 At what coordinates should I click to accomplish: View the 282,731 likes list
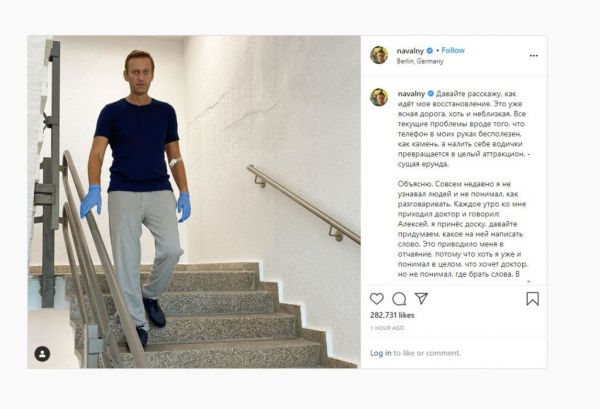click(392, 315)
